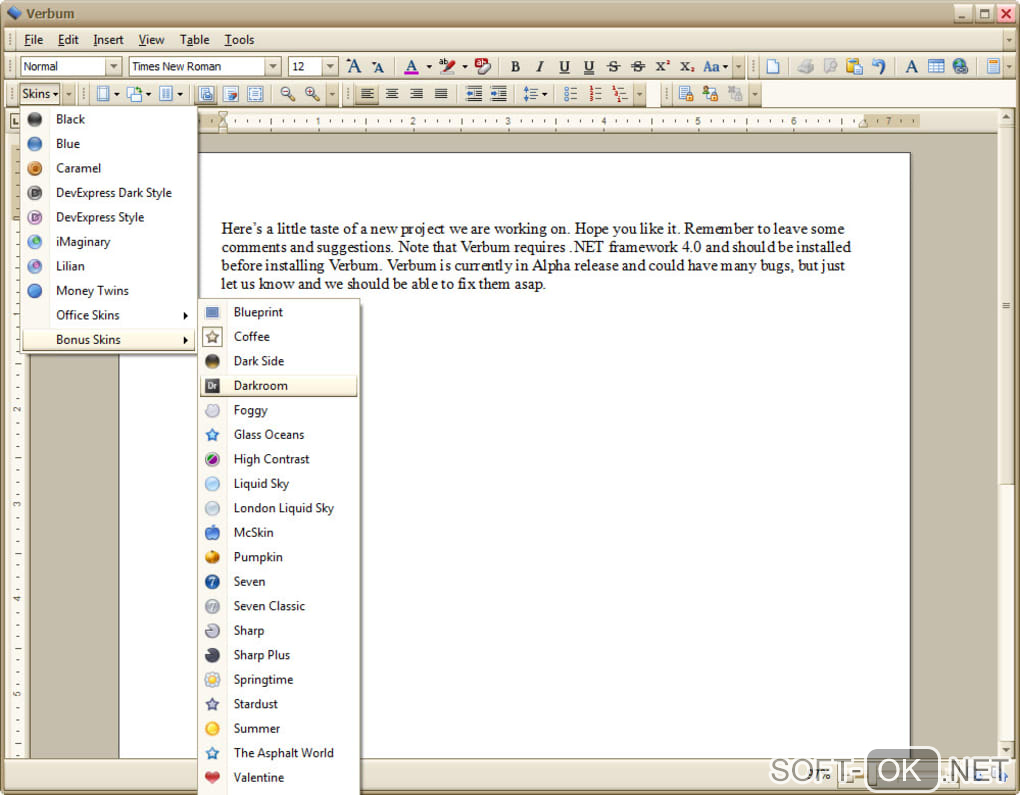The width and height of the screenshot is (1020, 795).
Task: Toggle strikethrough formatting
Action: point(613,66)
